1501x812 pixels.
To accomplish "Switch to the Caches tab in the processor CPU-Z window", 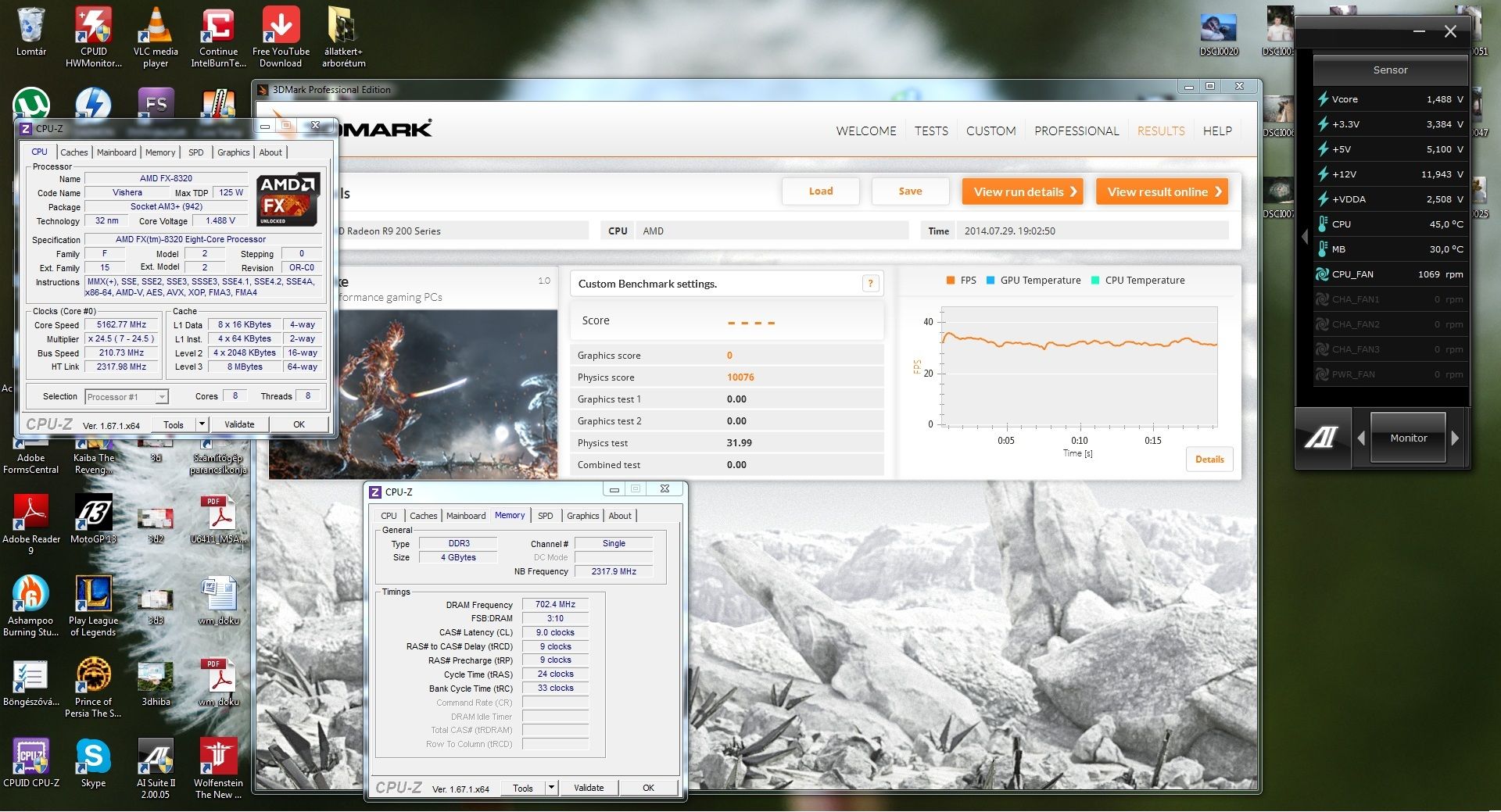I will tap(74, 152).
